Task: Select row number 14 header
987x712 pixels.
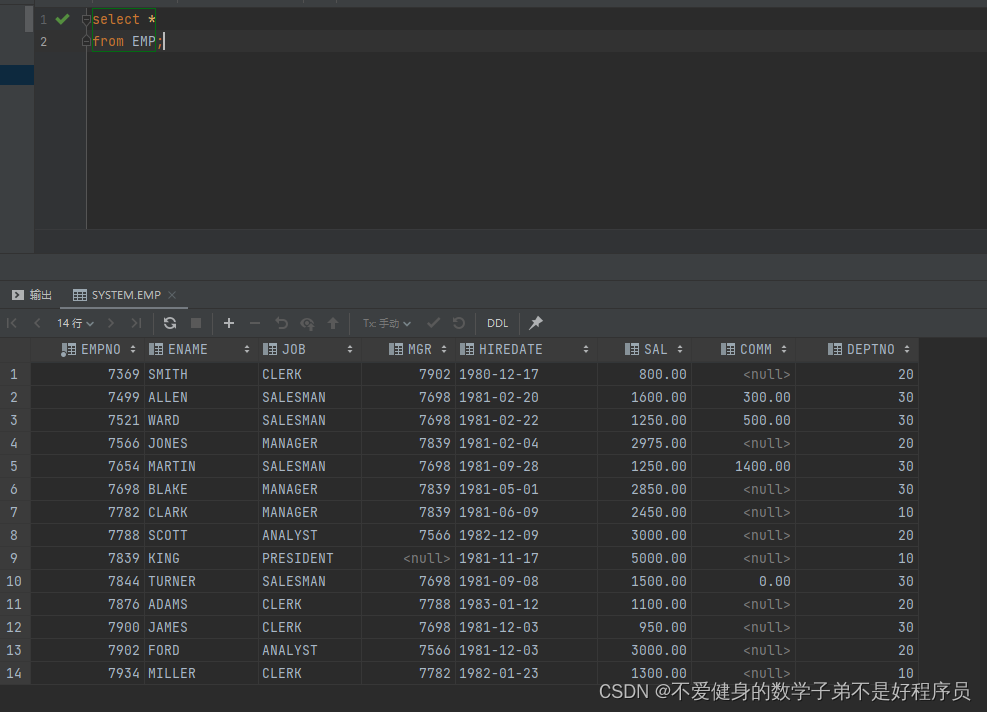Action: (14, 673)
